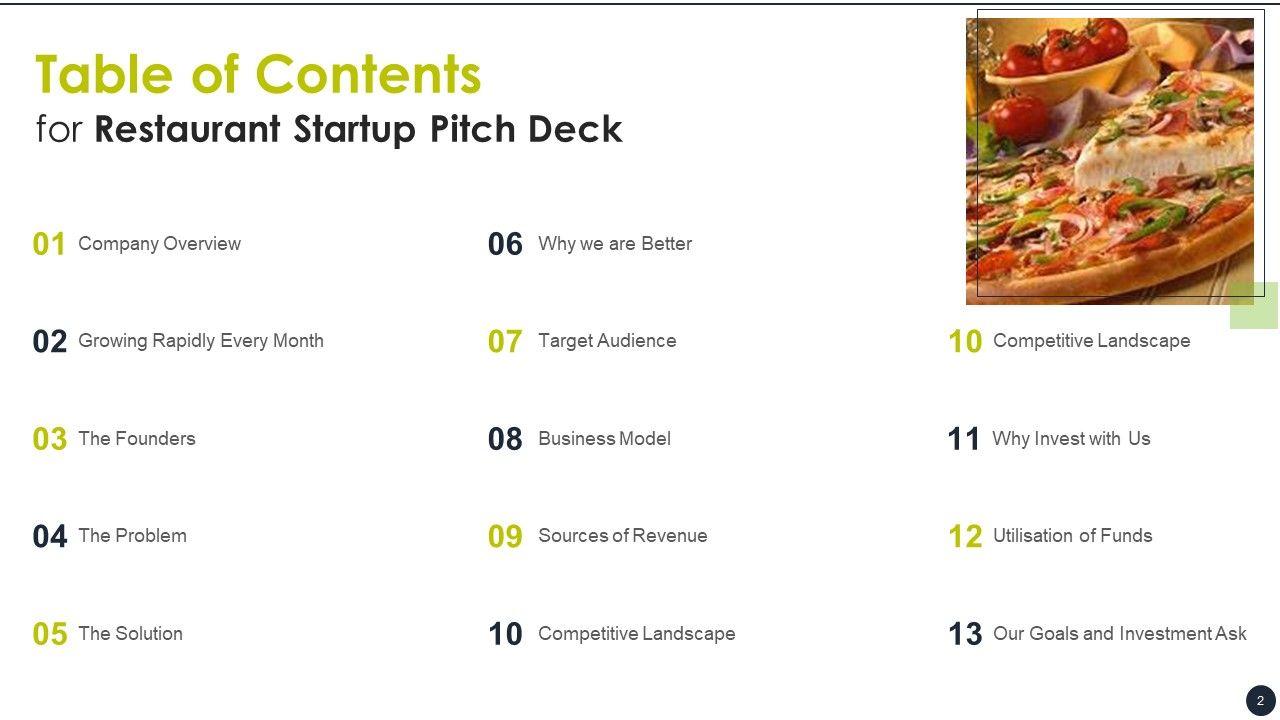Screen dimensions: 1280x720
Task: Open the Target Audience section
Action: (606, 340)
